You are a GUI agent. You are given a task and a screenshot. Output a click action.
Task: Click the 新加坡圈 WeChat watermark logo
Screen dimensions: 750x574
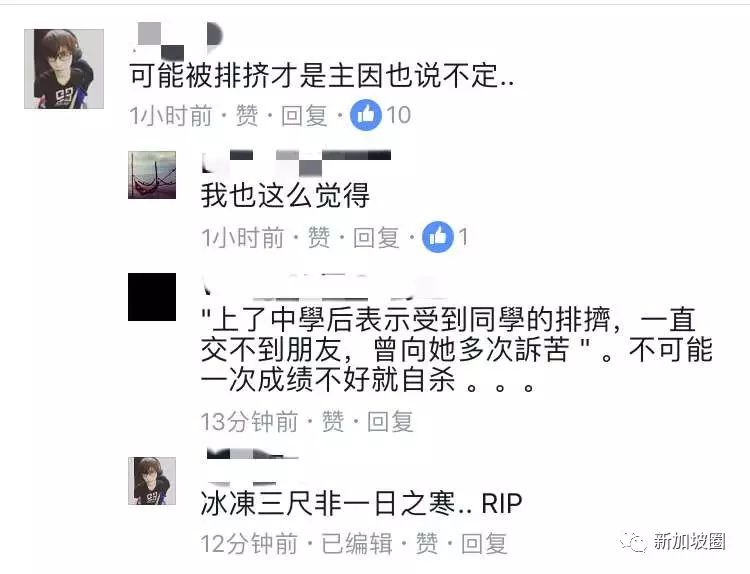[673, 541]
